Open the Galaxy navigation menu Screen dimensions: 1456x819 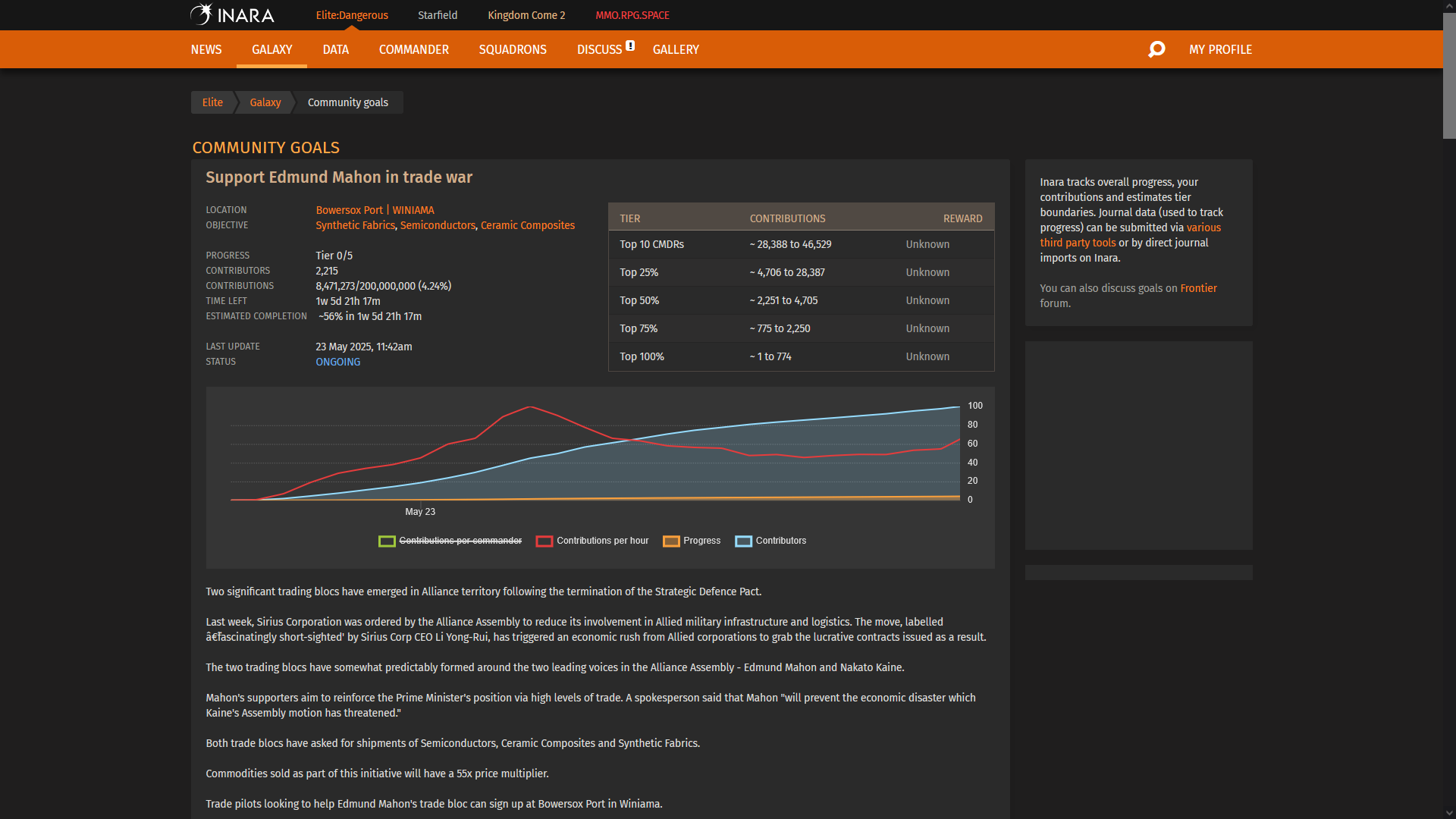(x=271, y=49)
